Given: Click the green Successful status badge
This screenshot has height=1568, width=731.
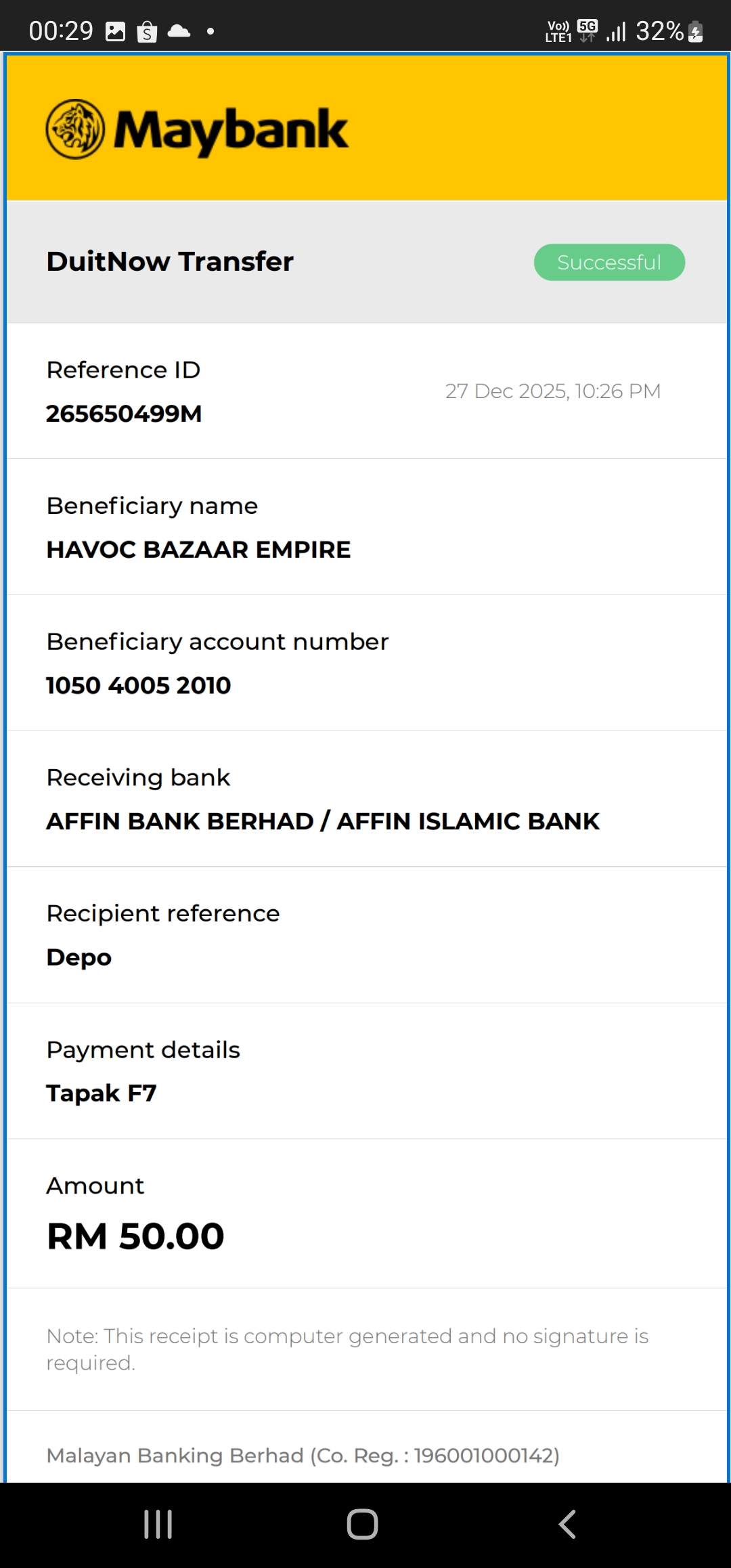Looking at the screenshot, I should tap(609, 262).
